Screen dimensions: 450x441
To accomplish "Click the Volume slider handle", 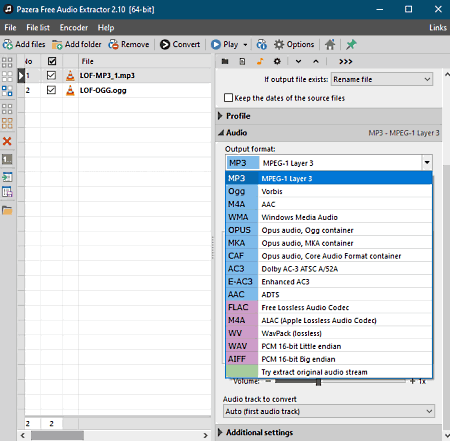I will tap(318, 382).
